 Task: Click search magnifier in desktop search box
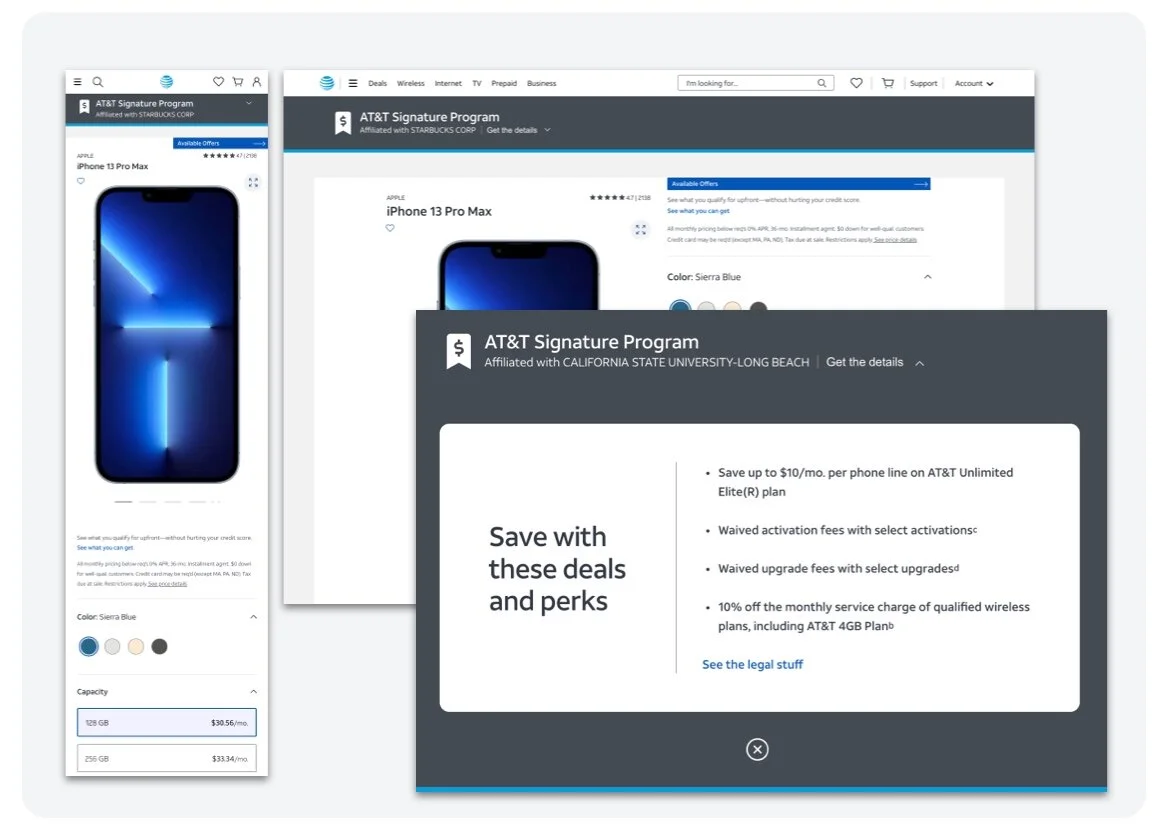tap(822, 83)
